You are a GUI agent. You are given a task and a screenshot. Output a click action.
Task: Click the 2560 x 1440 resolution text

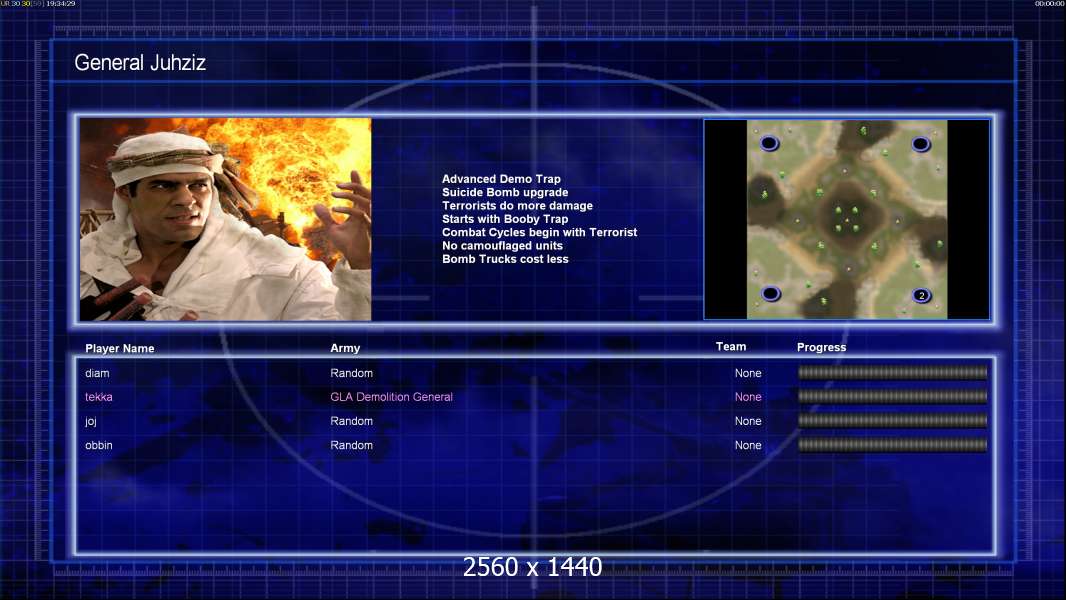coord(532,567)
